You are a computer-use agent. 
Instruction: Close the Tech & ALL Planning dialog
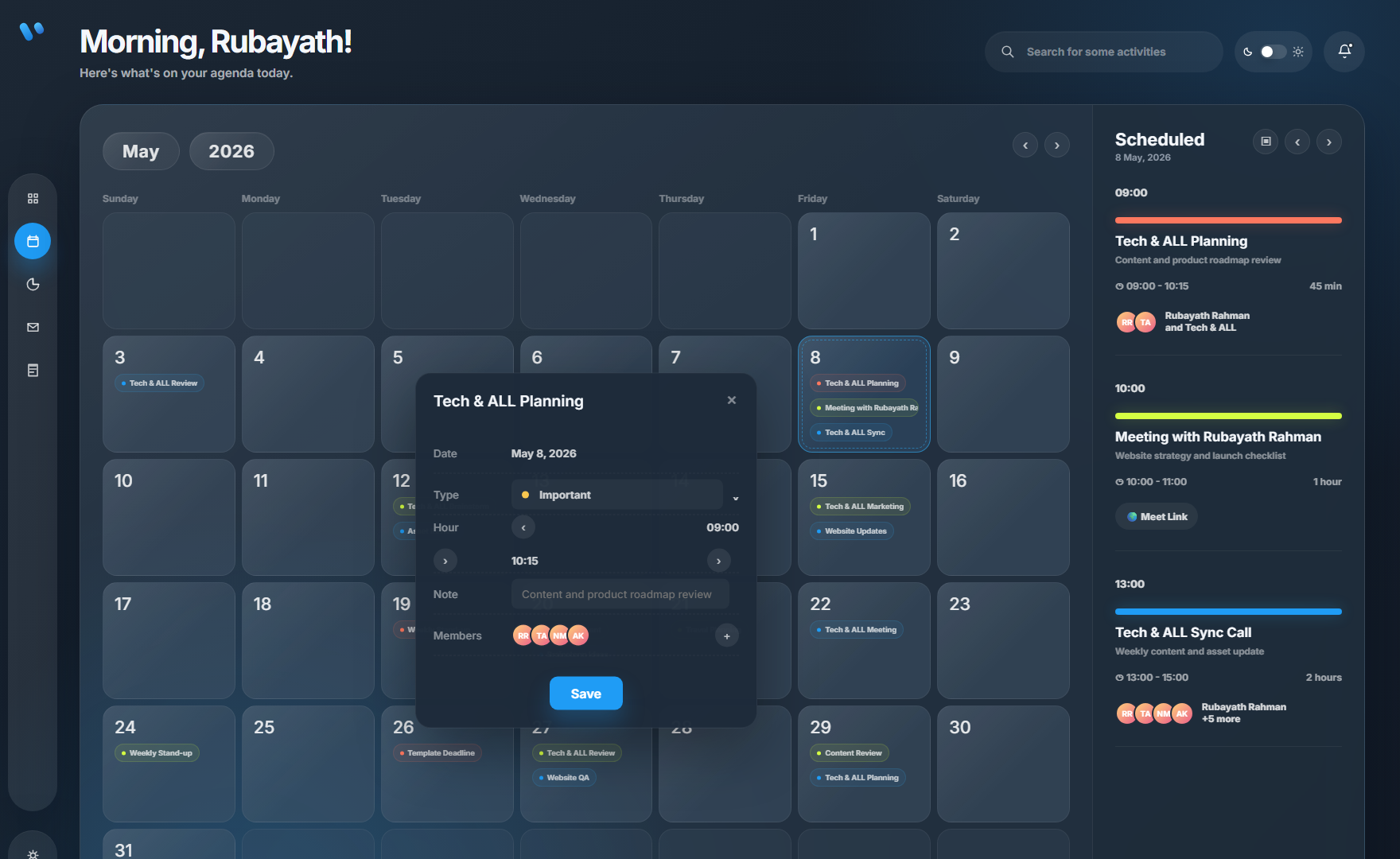click(x=732, y=400)
